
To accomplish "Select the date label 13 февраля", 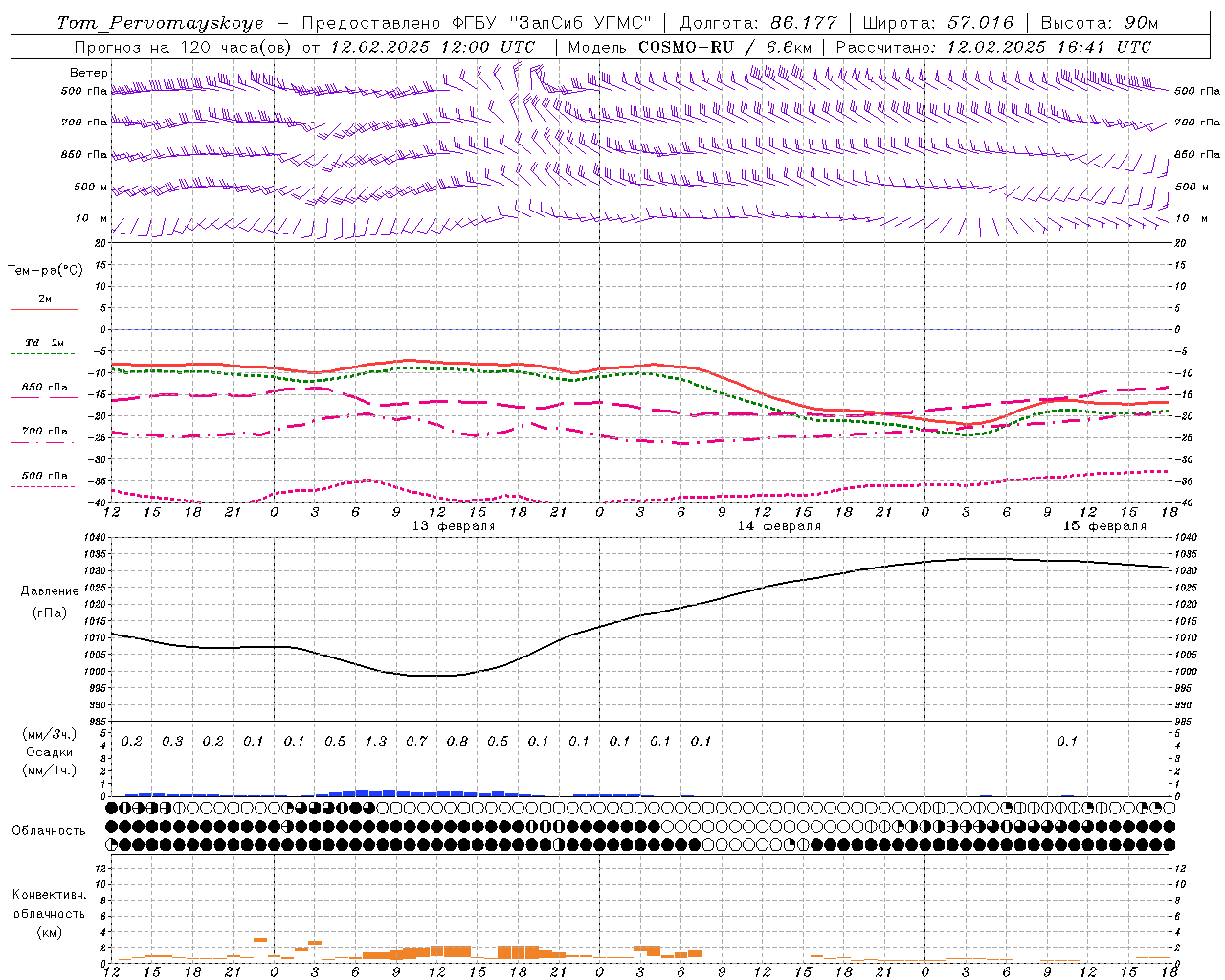I will [x=454, y=526].
